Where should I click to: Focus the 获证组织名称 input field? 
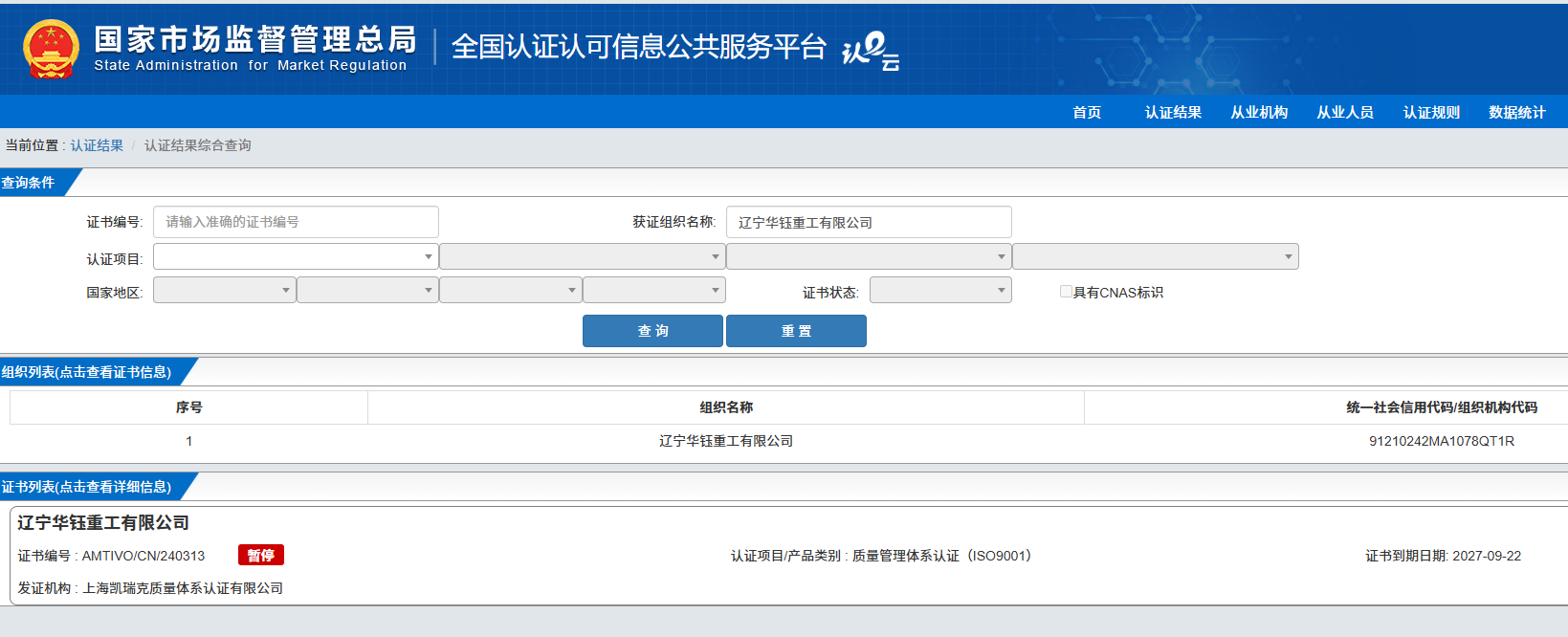point(869,222)
